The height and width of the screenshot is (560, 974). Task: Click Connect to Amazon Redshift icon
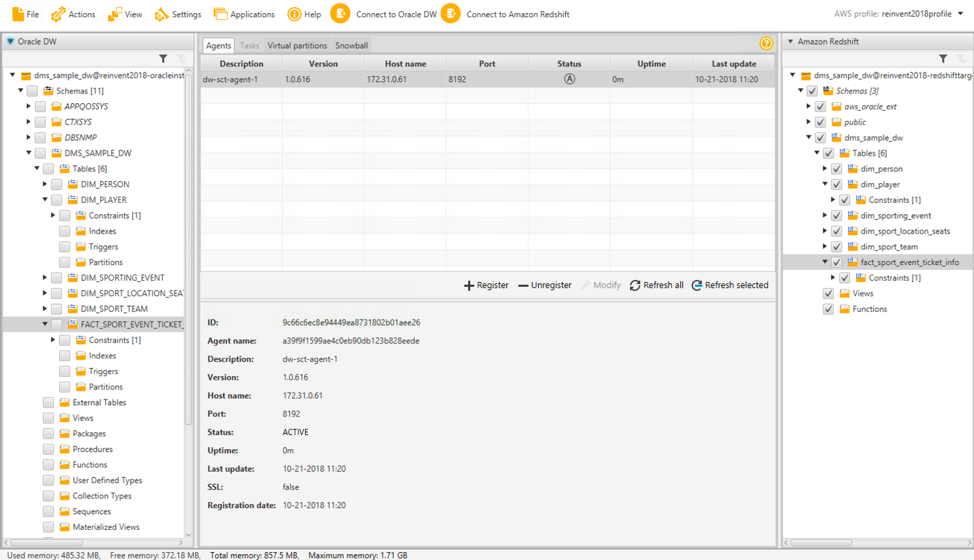(451, 14)
